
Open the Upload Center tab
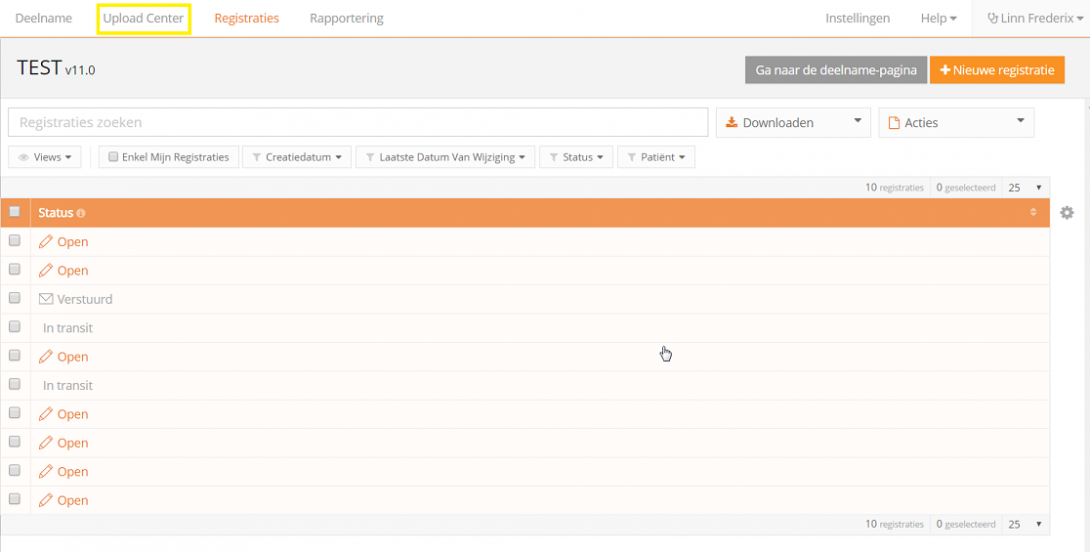143,18
